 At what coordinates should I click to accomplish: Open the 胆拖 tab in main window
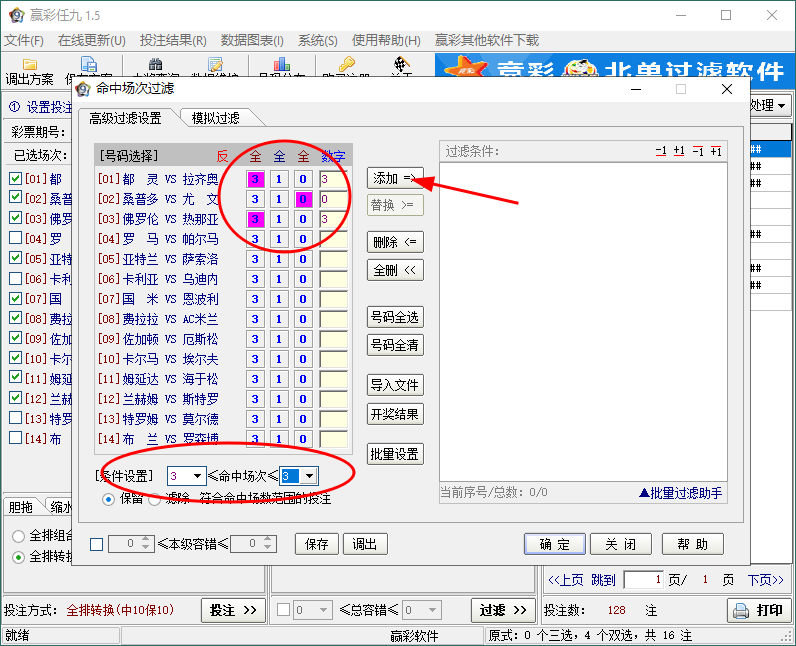21,507
